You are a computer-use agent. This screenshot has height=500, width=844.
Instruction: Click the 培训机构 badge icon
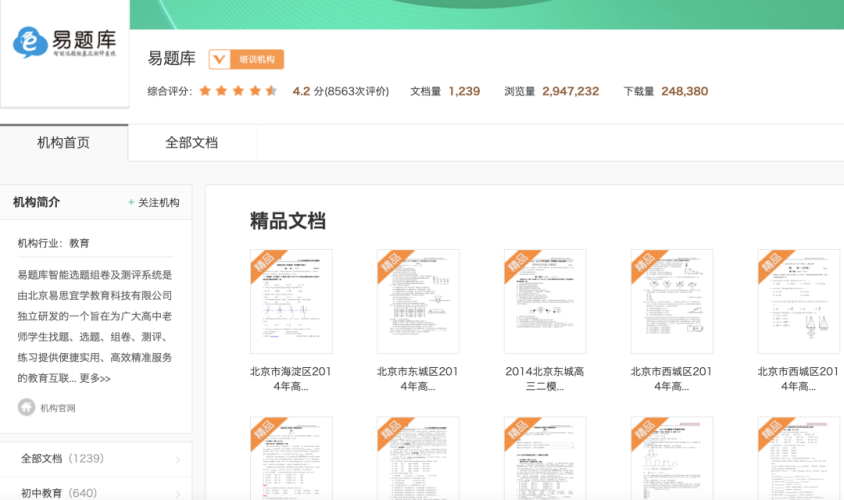[219, 59]
